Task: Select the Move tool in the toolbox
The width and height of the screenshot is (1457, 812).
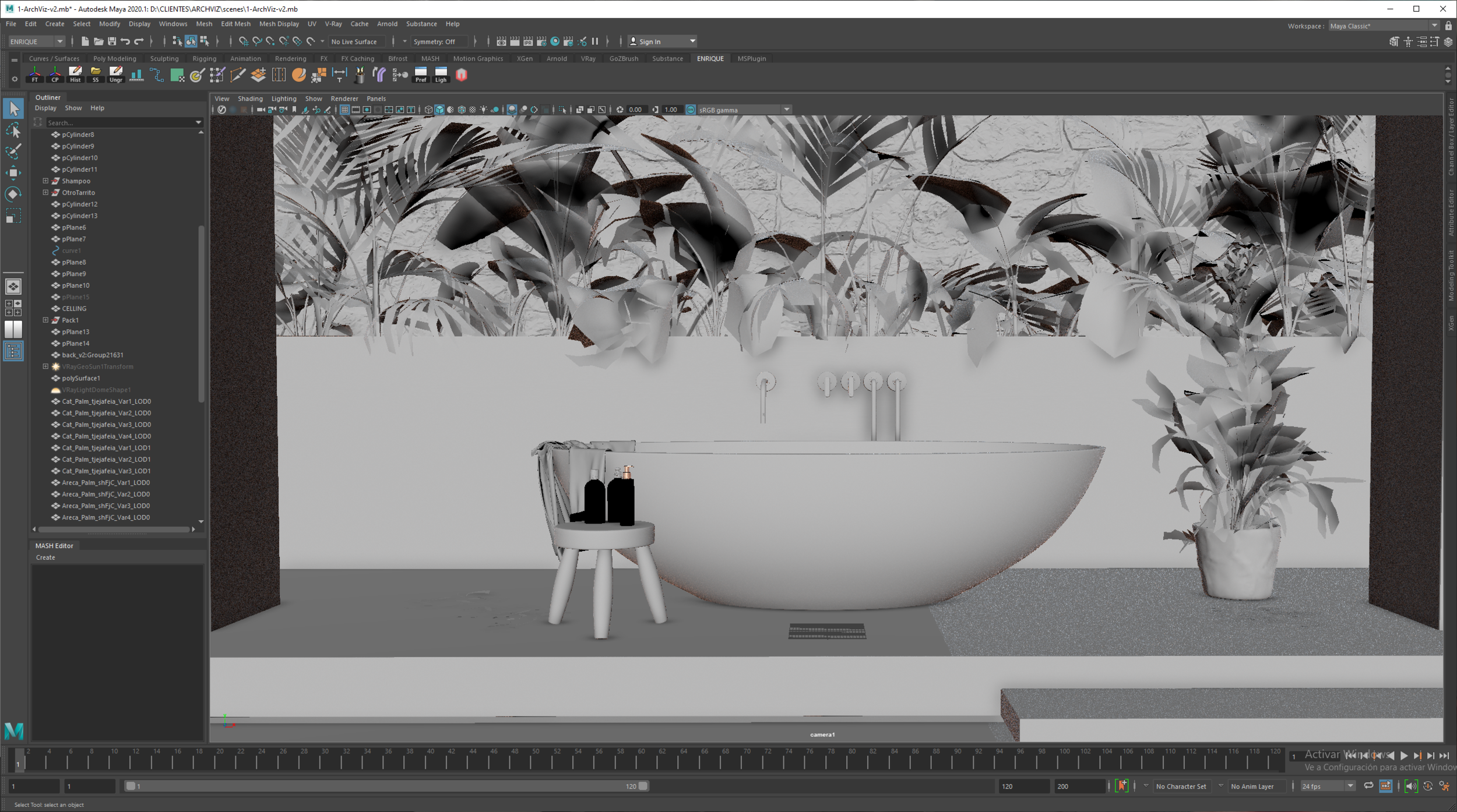Action: pyautogui.click(x=13, y=172)
